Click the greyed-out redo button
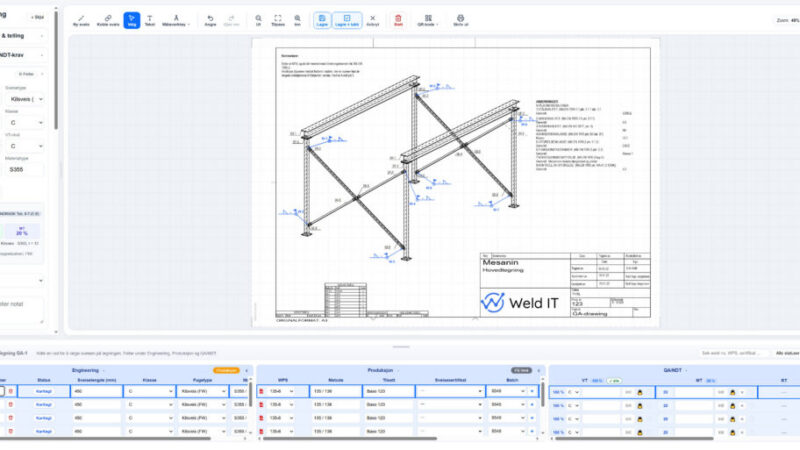The height and width of the screenshot is (450, 800). (231, 20)
